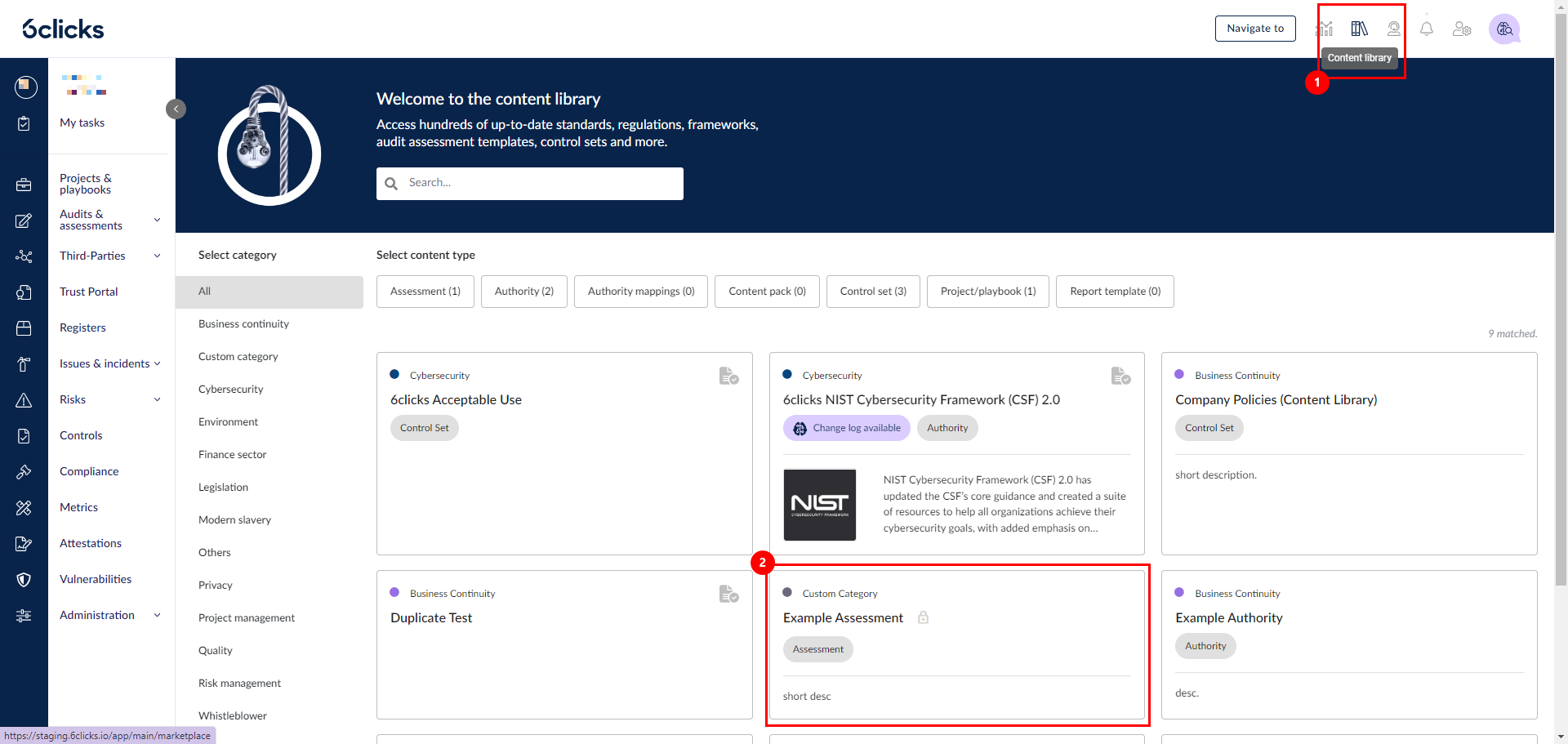Click the Audits pencil icon in sidebar
The width and height of the screenshot is (1568, 744).
[24, 221]
